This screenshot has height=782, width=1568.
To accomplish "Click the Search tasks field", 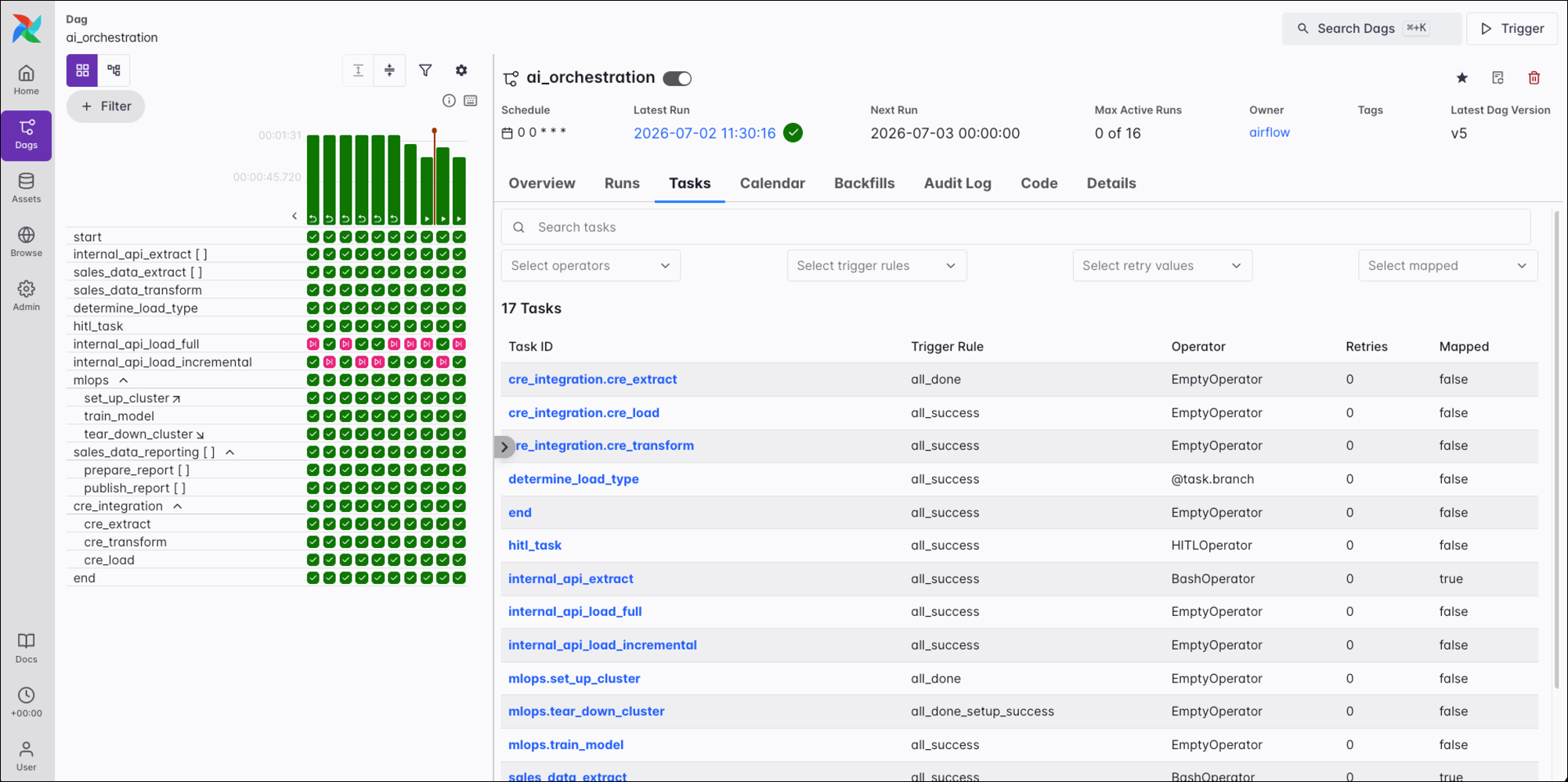I will pyautogui.click(x=1016, y=227).
